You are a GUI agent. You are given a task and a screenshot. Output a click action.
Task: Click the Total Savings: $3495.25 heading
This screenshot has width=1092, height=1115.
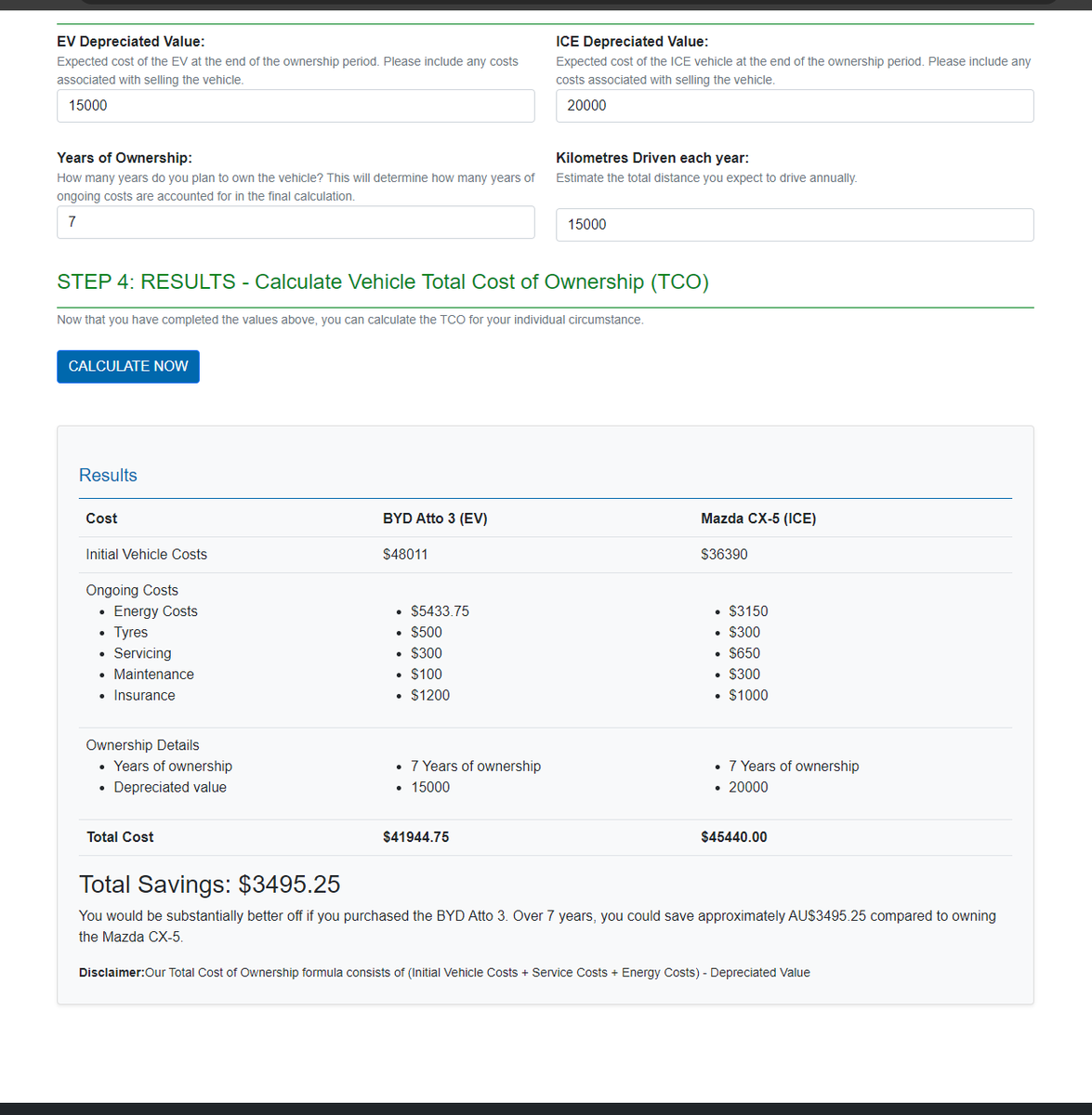210,884
